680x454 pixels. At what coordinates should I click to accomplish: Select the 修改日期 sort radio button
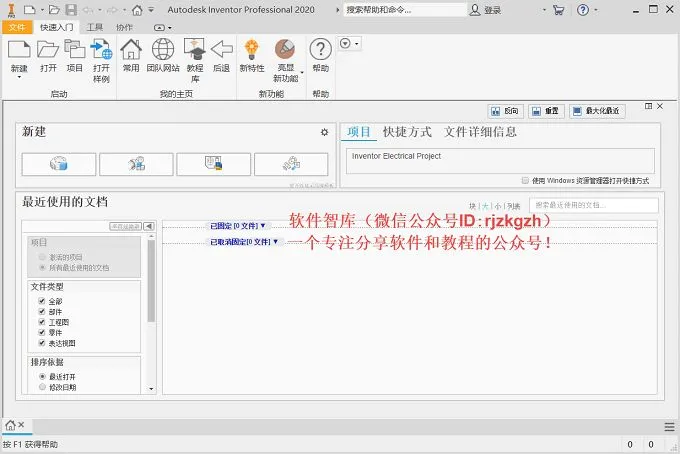[x=42, y=387]
